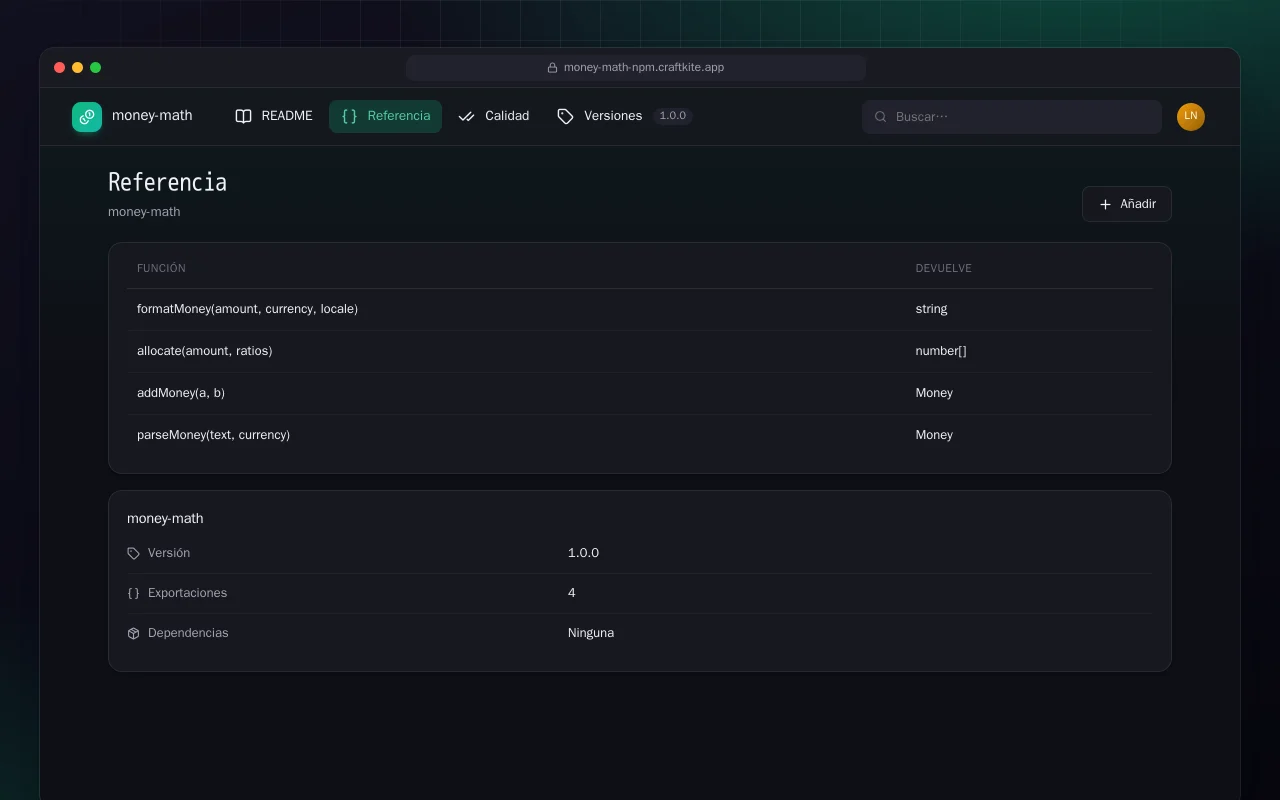Click the README book icon

click(243, 116)
